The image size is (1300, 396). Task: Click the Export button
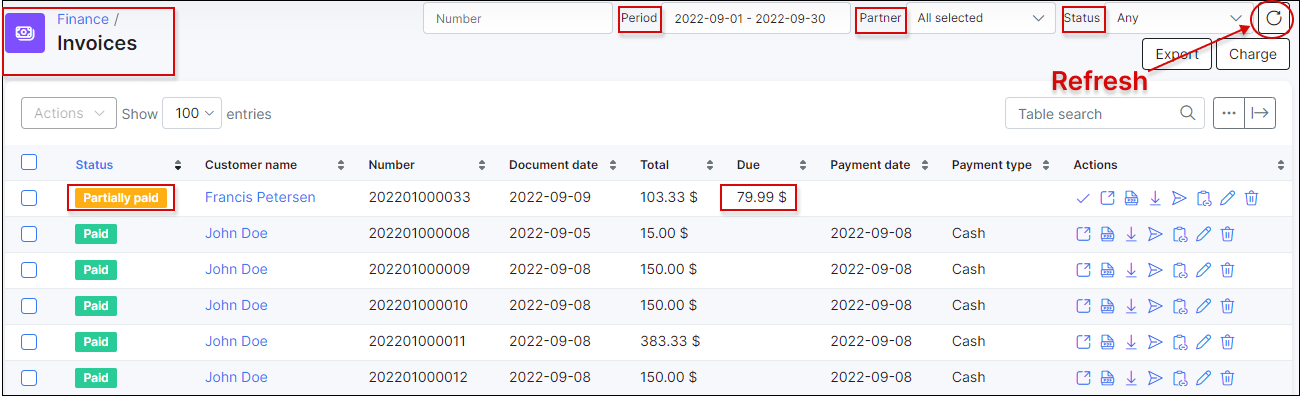pyautogui.click(x=1177, y=54)
